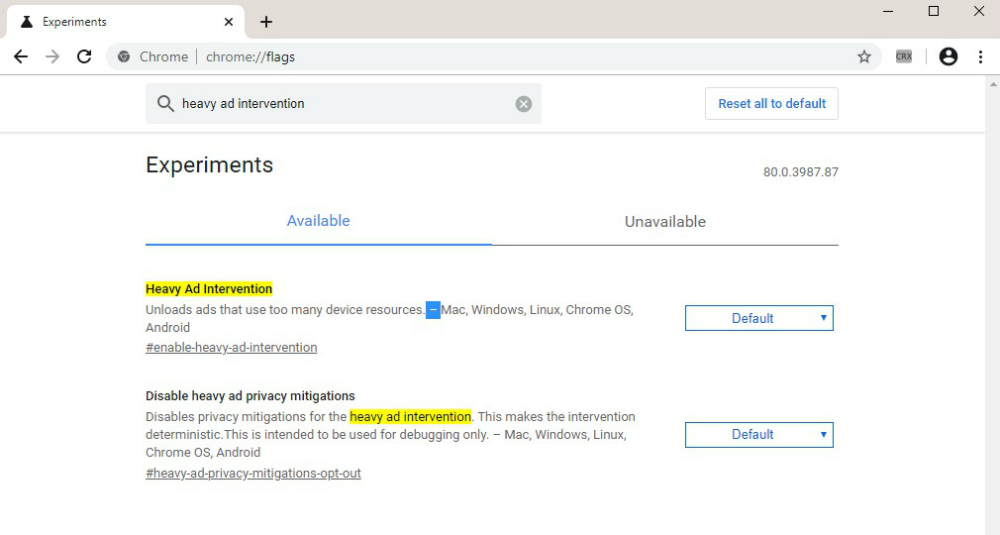Open the Heavy Ad Intervention Default dropdown
The height and width of the screenshot is (535, 1000).
759,318
